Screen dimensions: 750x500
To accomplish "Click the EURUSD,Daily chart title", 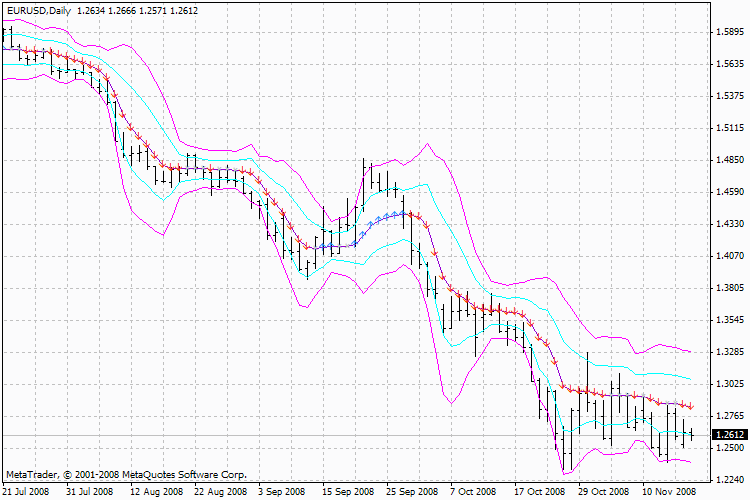I will (x=39, y=10).
